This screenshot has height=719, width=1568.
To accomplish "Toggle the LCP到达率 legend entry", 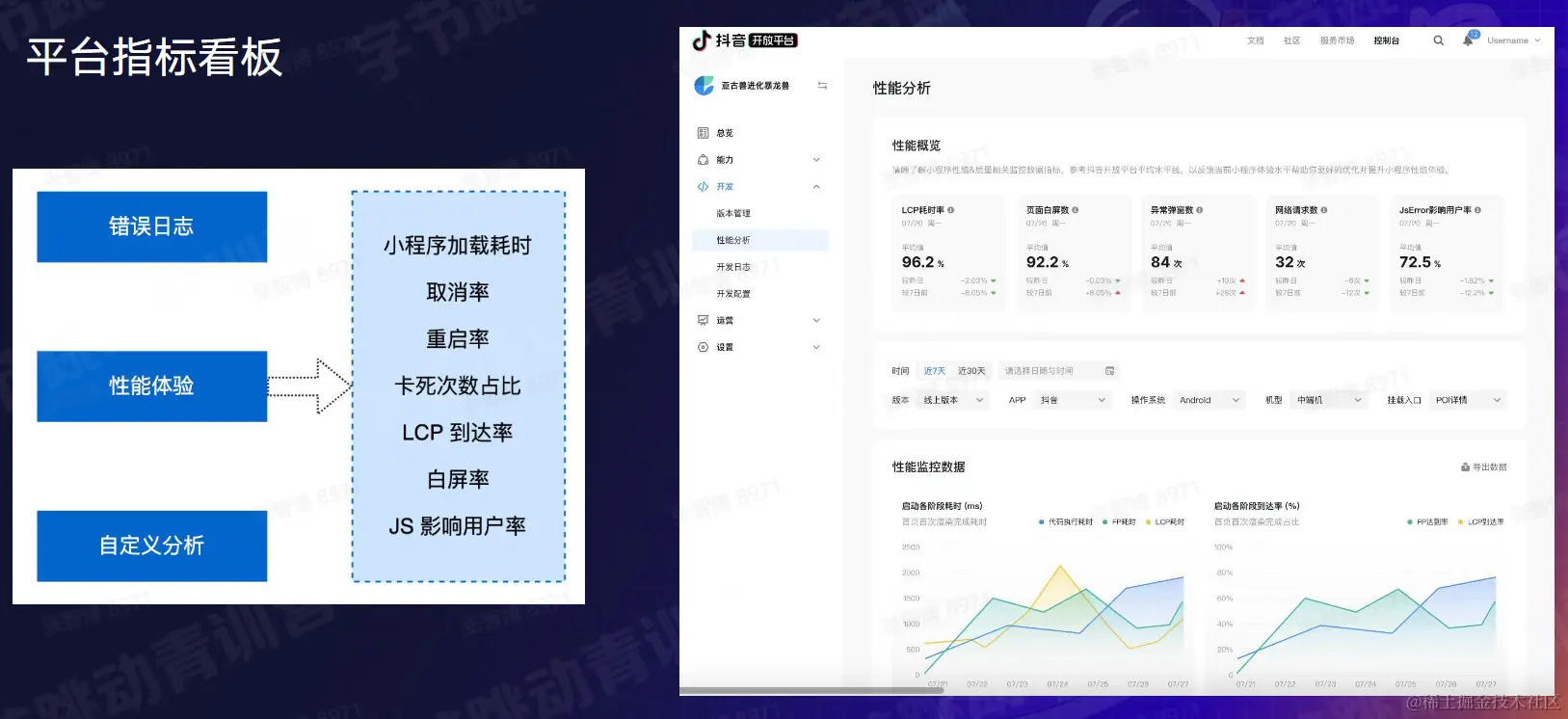I will click(x=1480, y=521).
